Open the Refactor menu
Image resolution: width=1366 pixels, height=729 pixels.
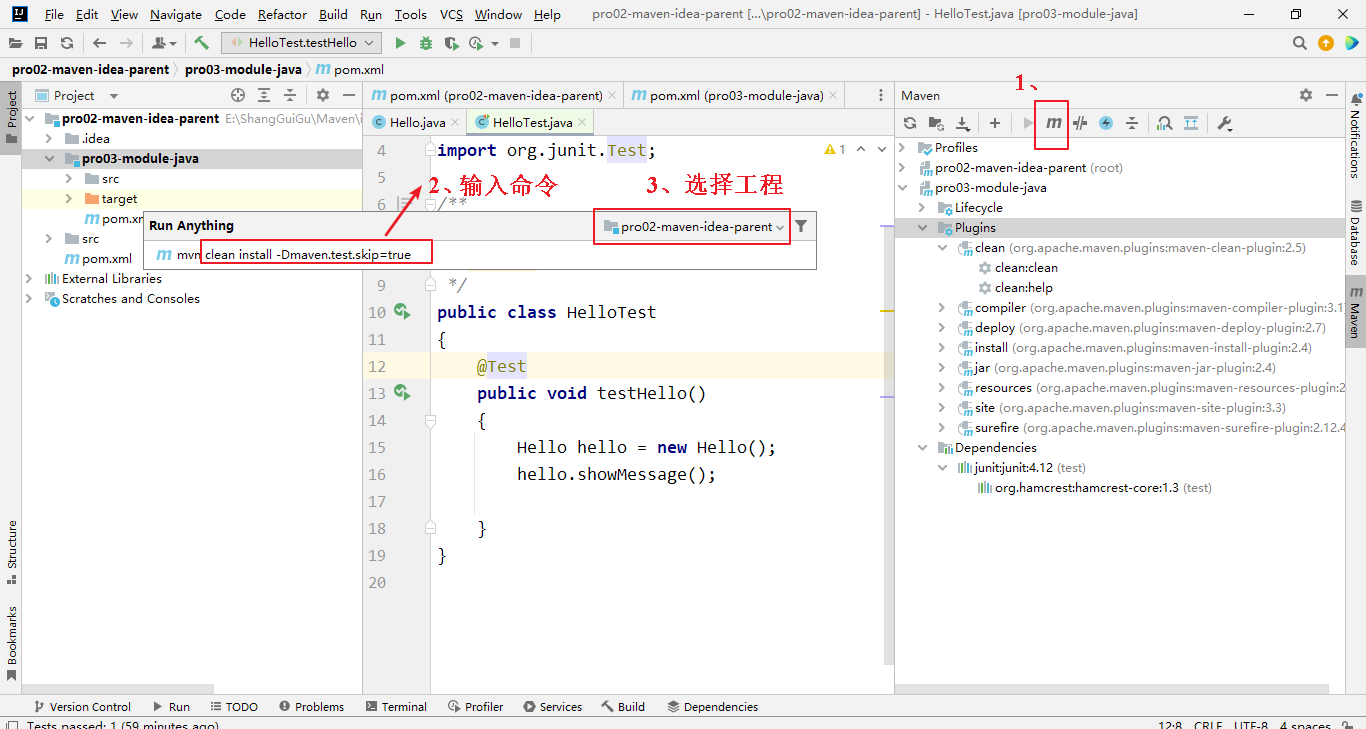[x=282, y=14]
